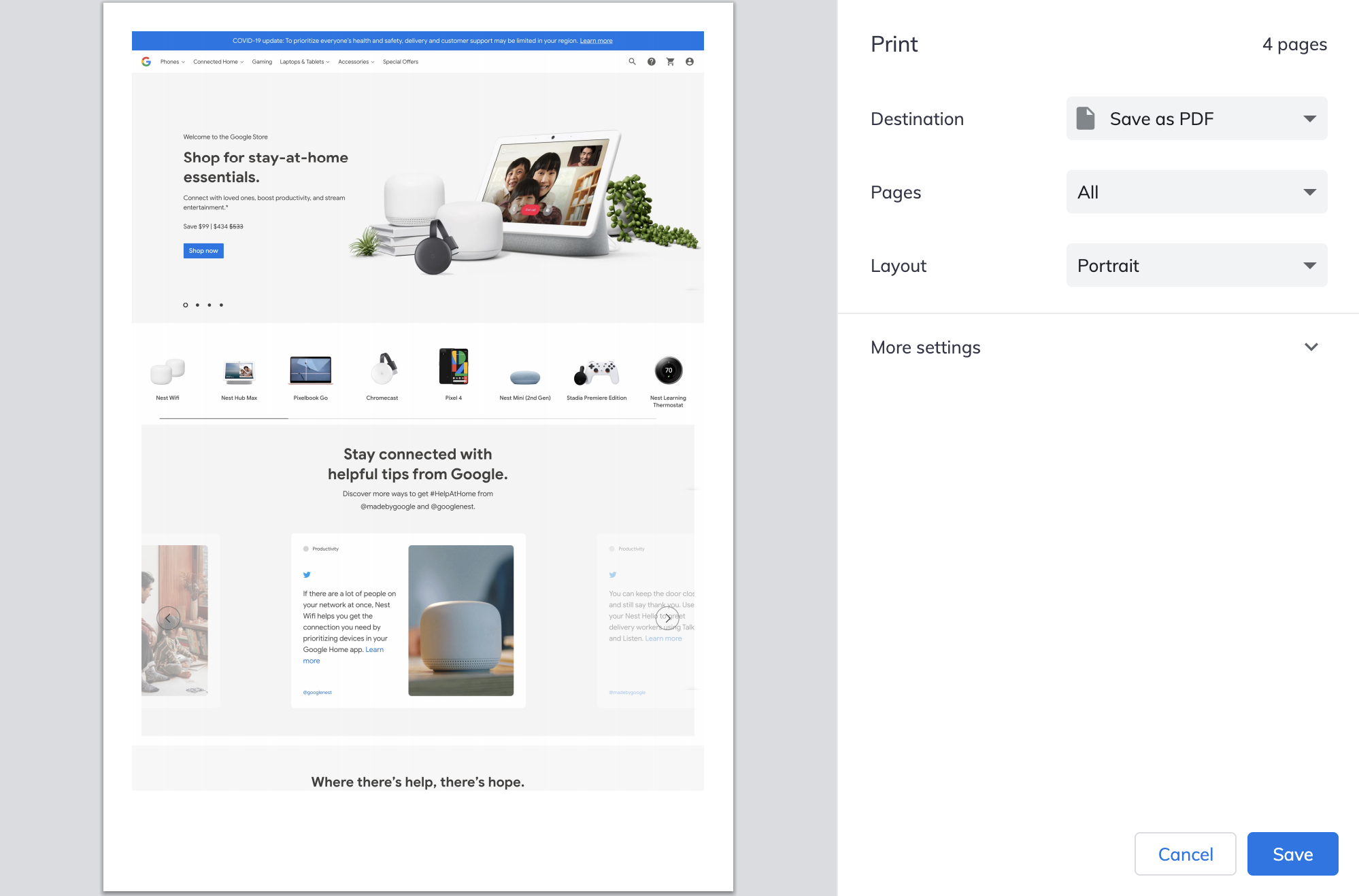Open the Destination dropdown
Viewport: 1359px width, 896px height.
click(x=1196, y=118)
